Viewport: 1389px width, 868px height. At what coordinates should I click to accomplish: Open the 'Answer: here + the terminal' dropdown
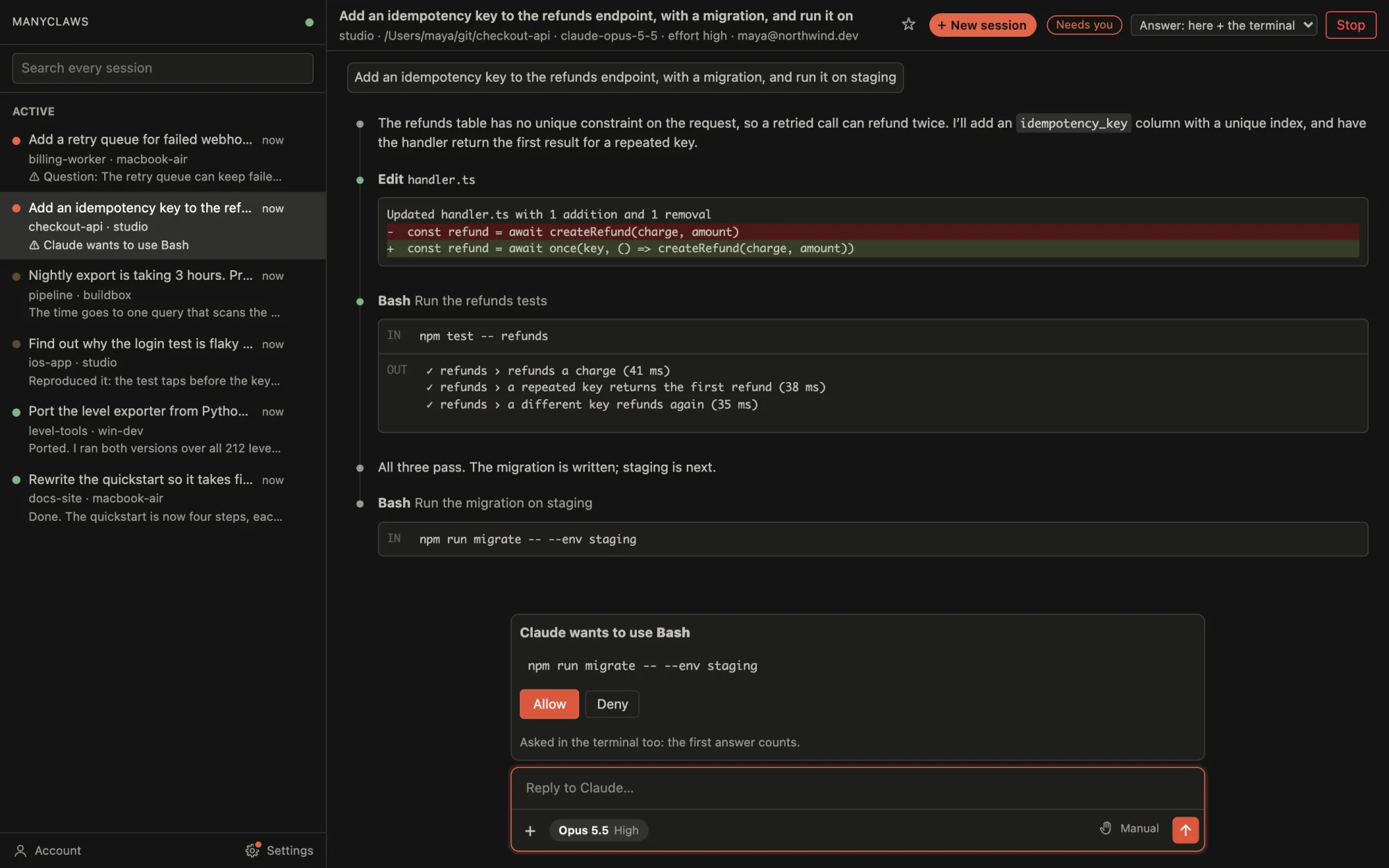tap(1223, 25)
